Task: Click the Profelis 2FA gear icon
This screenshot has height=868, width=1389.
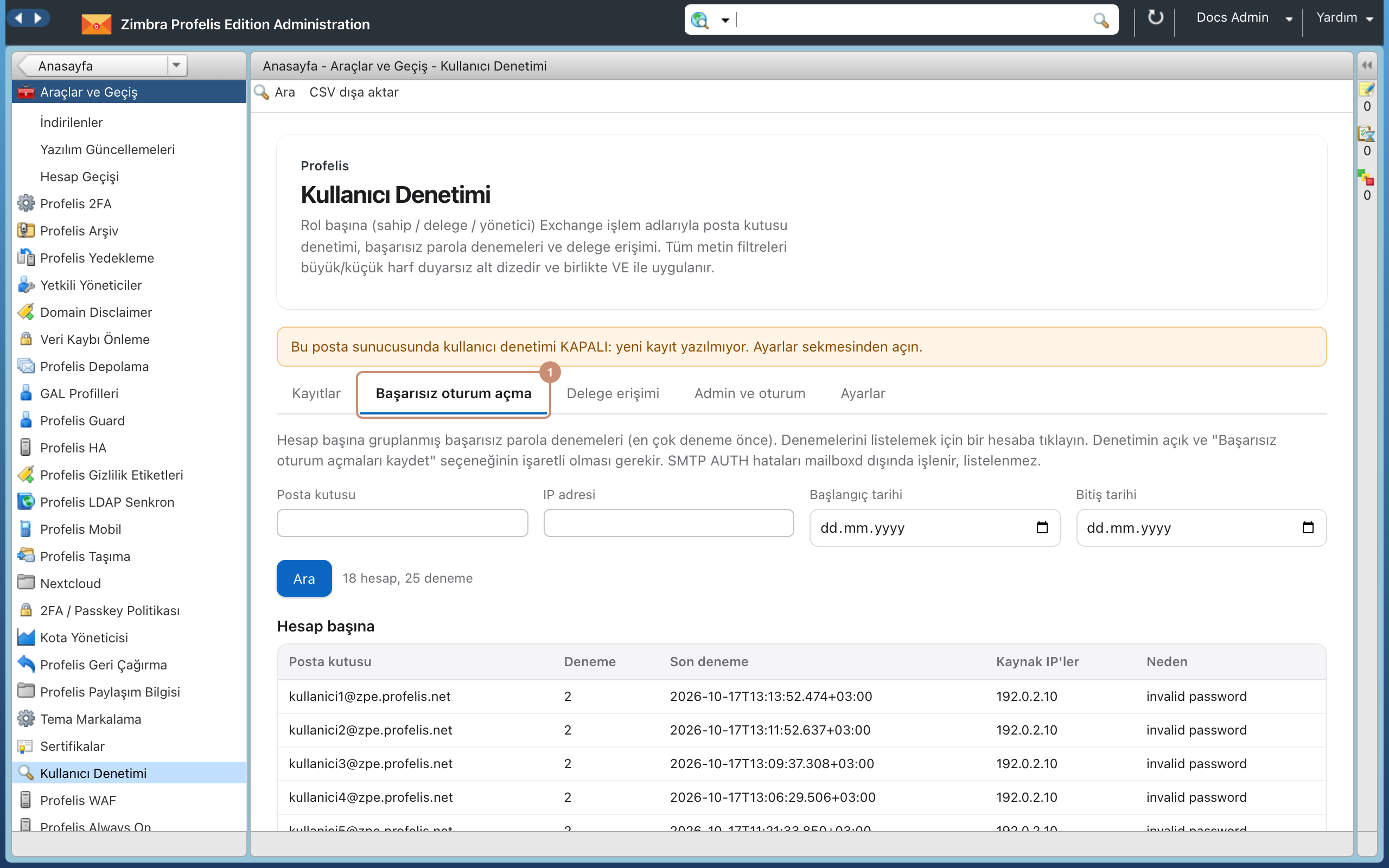Action: point(26,203)
